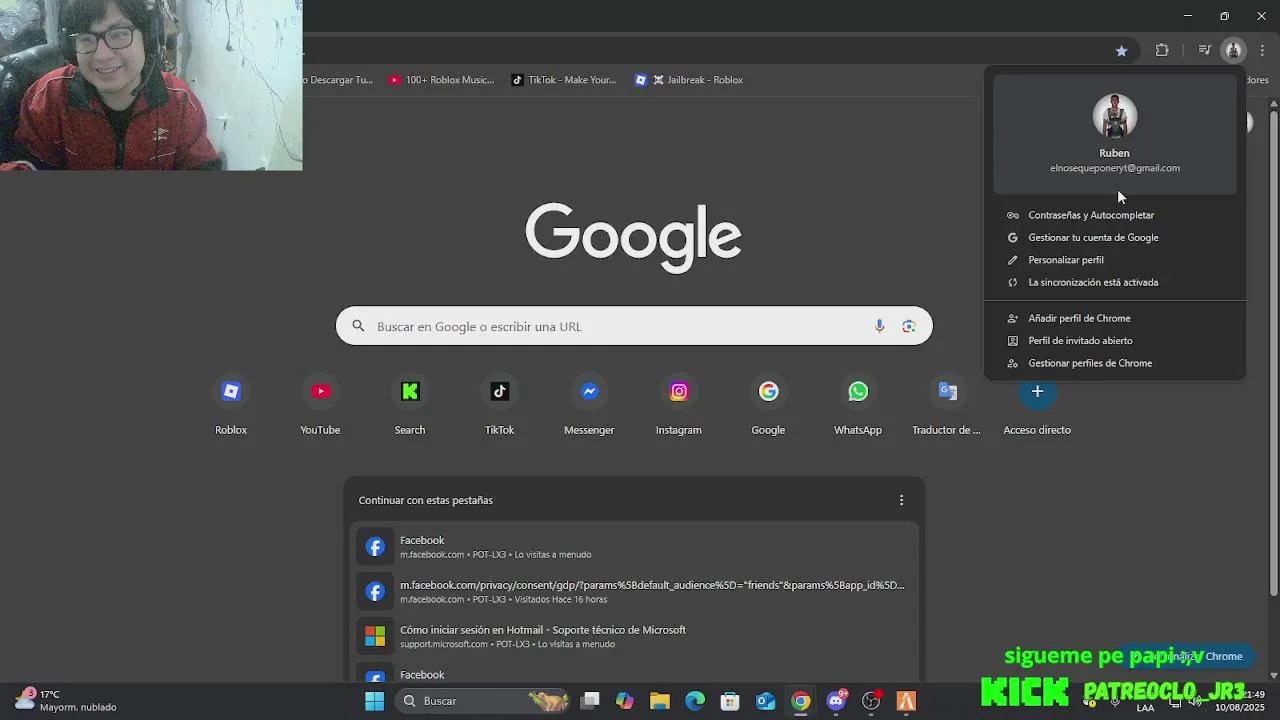Open 'Continuar con estas pestañas' three-dot menu
1280x720 pixels.
(901, 500)
